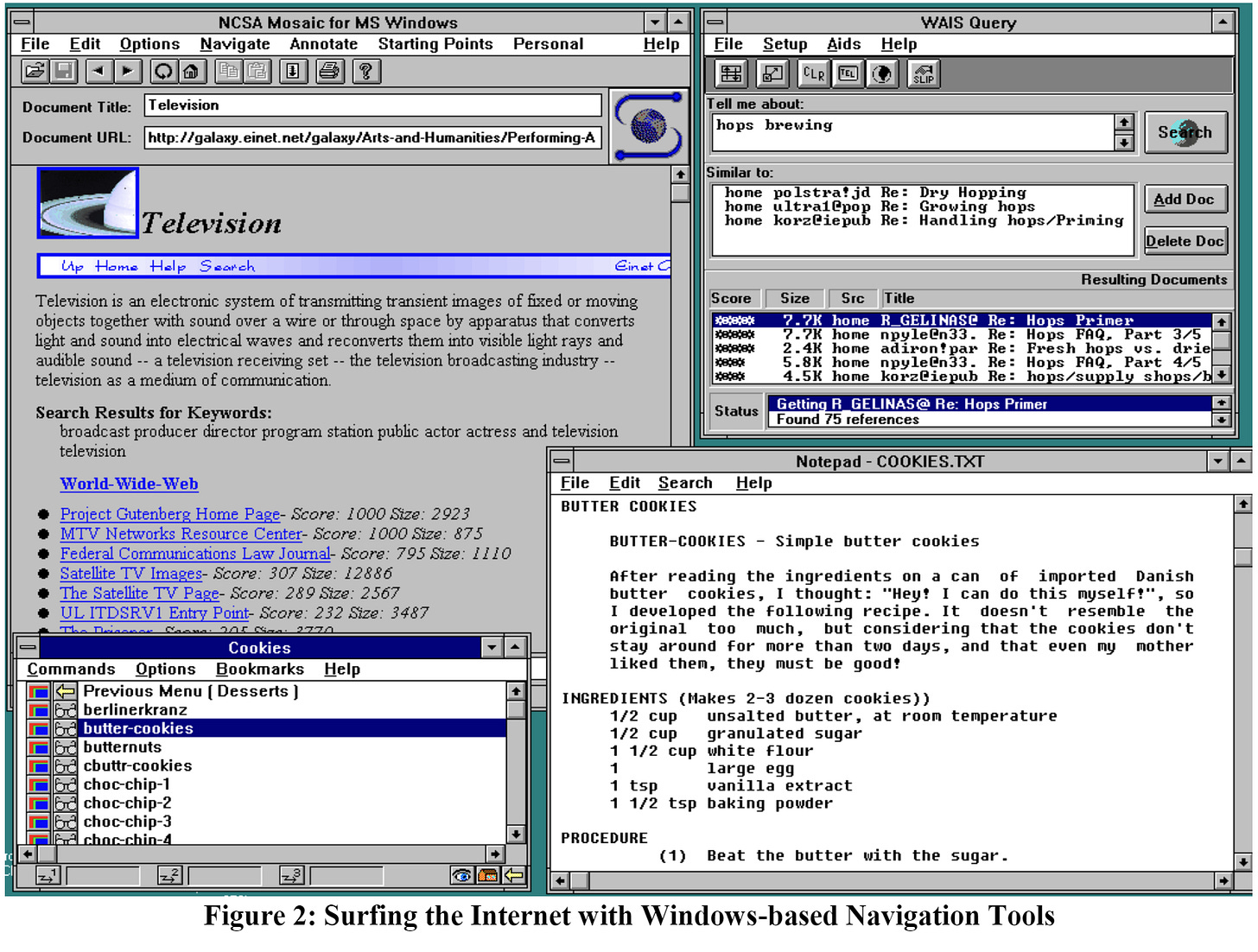Image resolution: width=1258 pixels, height=952 pixels.
Task: Click the eye icon in Cookies status bar
Action: (462, 876)
